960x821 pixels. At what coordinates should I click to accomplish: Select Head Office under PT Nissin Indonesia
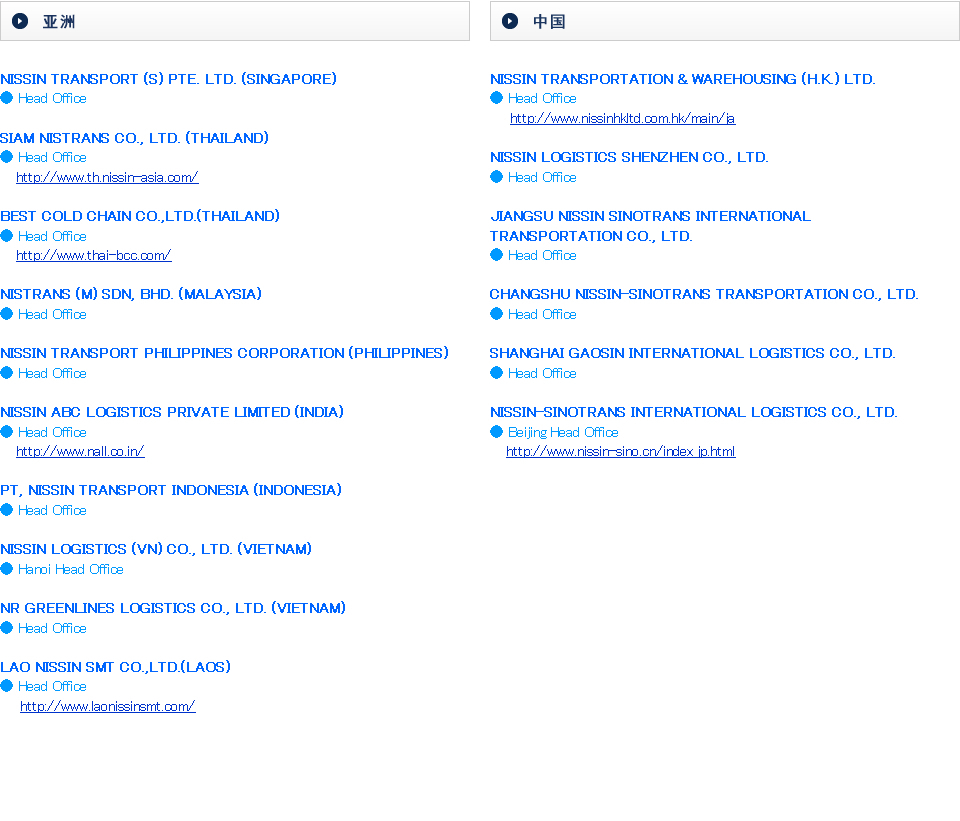52,511
